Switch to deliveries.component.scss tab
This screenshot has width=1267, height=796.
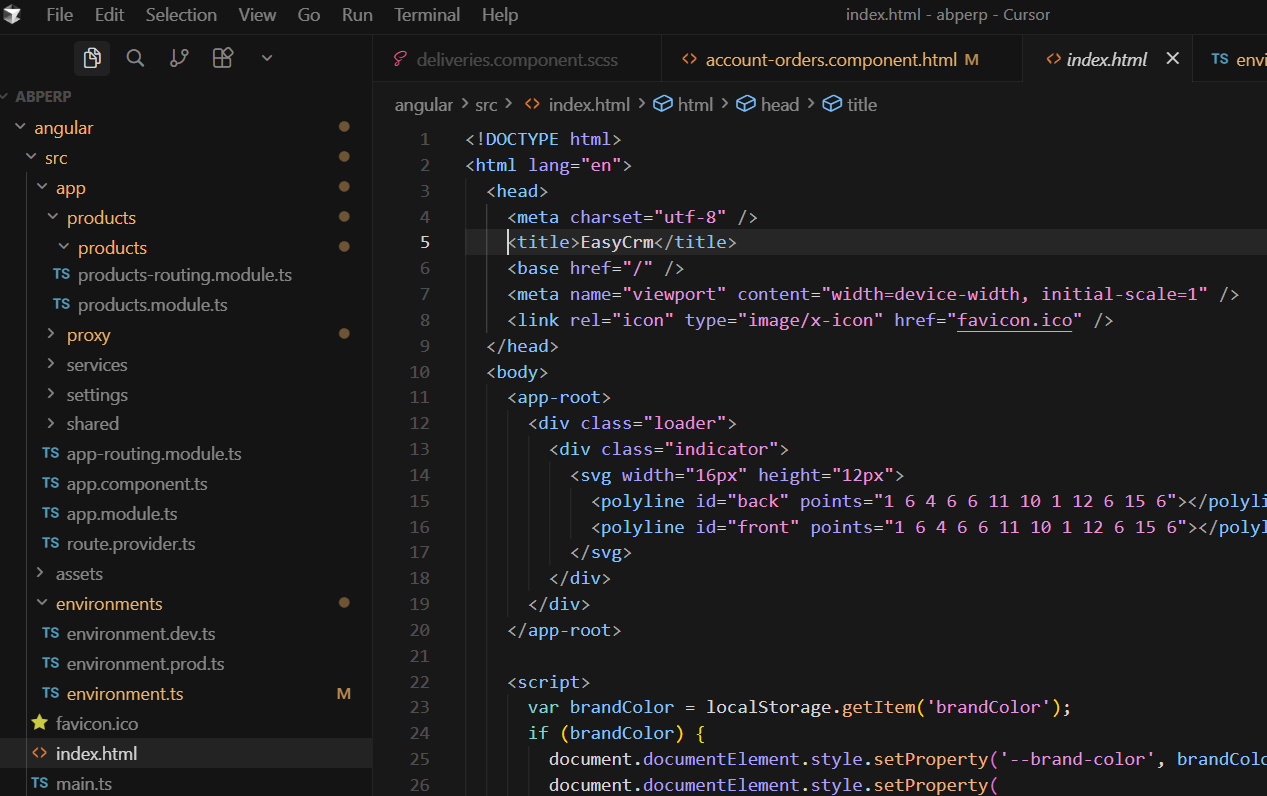point(516,60)
